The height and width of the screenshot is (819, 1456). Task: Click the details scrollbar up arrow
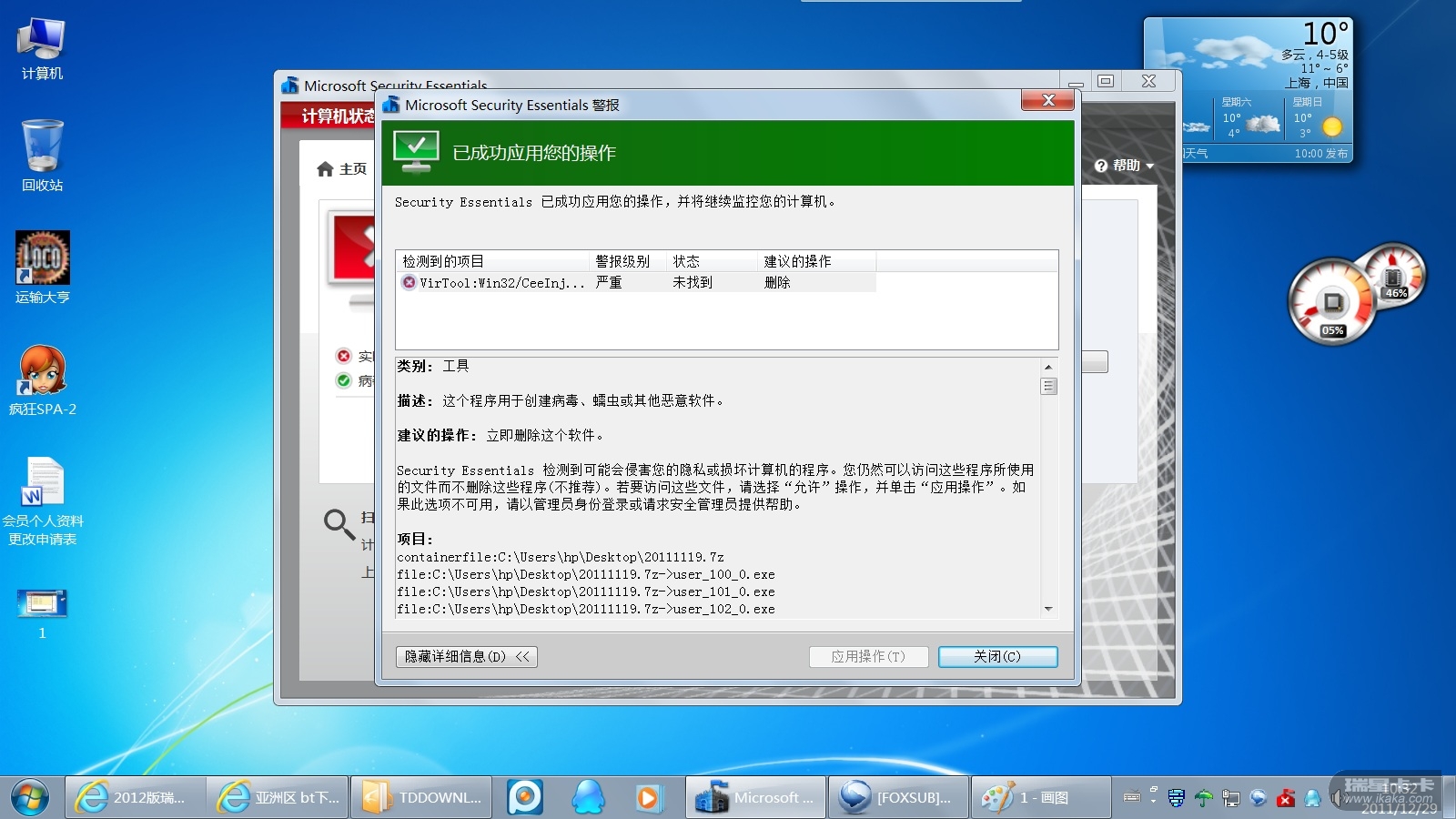[x=1048, y=367]
